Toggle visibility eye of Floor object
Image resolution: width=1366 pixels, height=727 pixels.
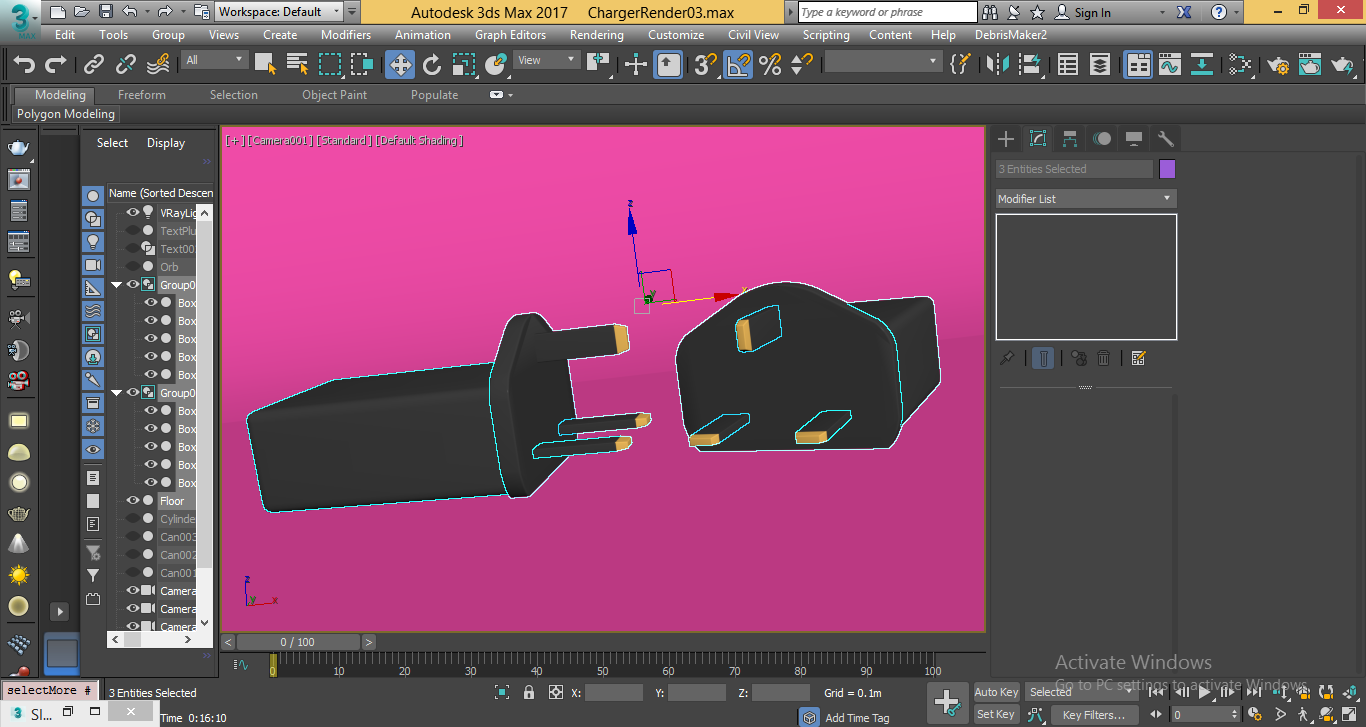tap(133, 501)
